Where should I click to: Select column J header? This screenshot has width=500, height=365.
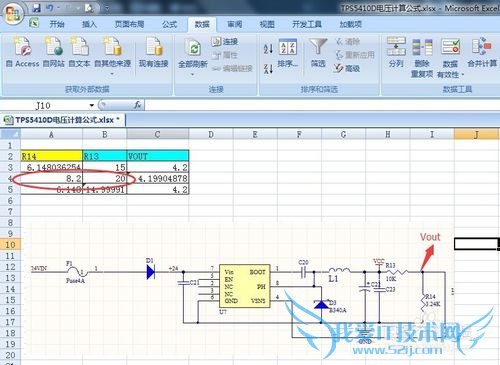(476, 134)
